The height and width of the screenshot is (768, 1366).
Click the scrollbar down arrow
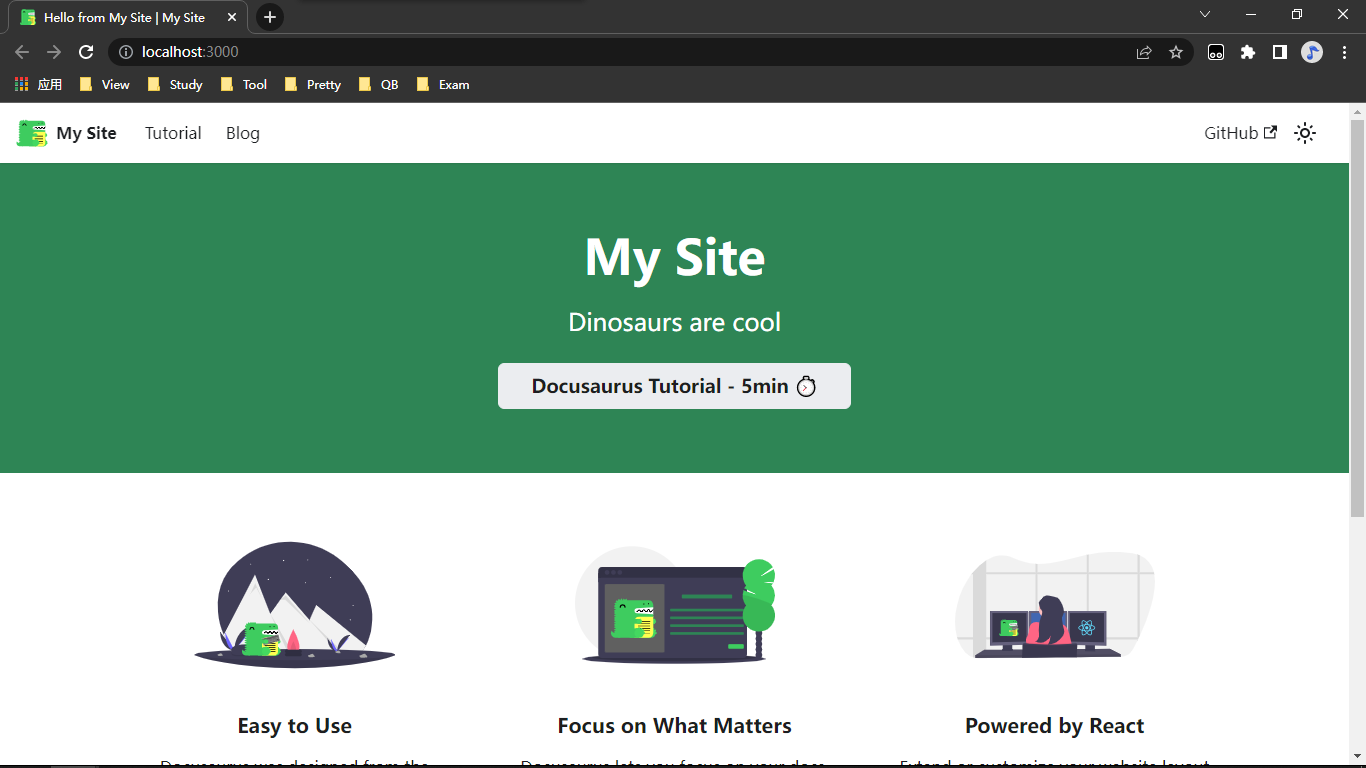coord(1358,756)
